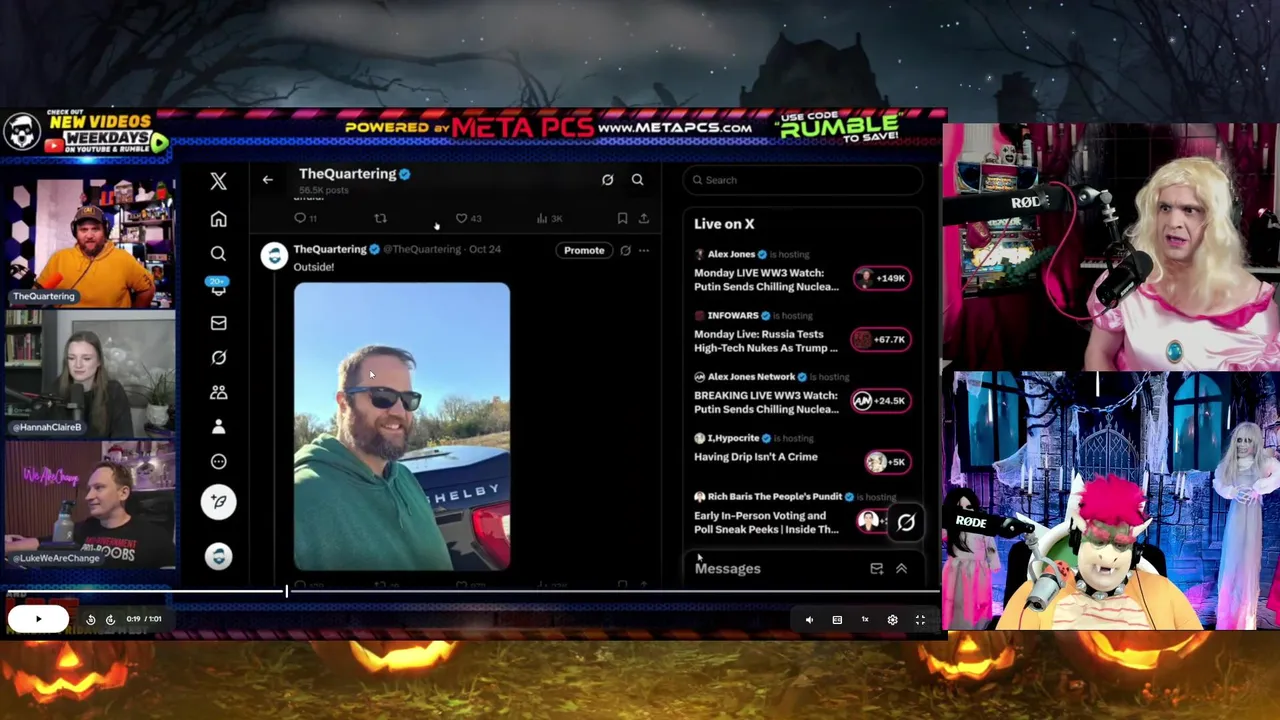This screenshot has width=1280, height=720.
Task: Open Profile person icon in sidebar
Action: [218, 427]
